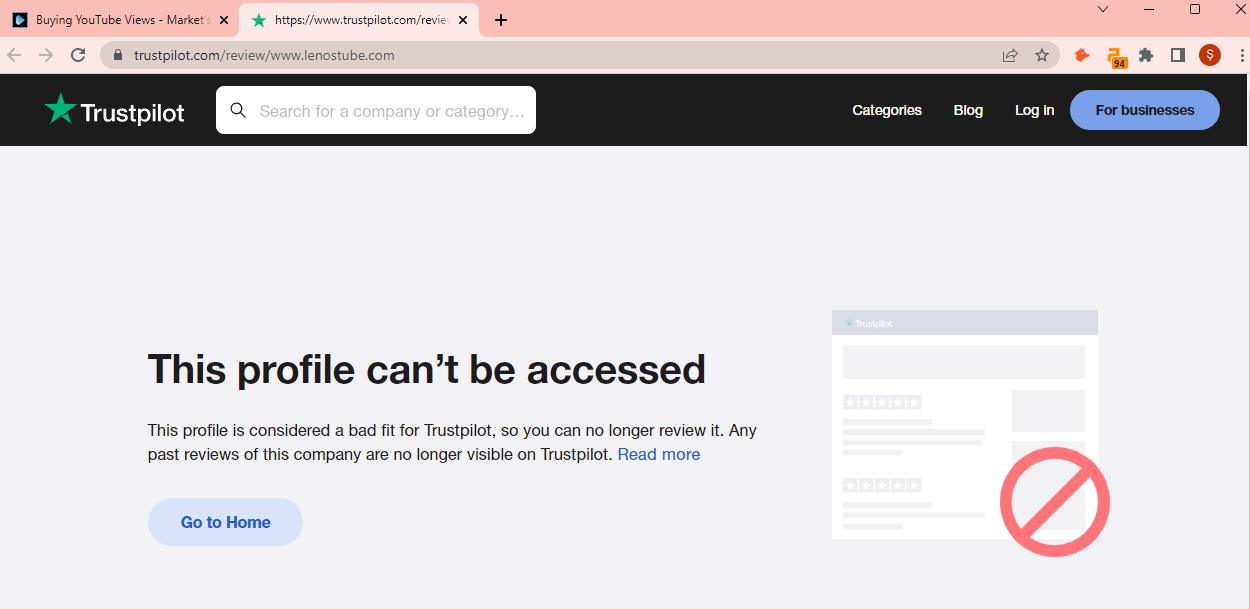The width and height of the screenshot is (1250, 609).
Task: Open the orange fox-like extension icon
Action: tap(1082, 55)
